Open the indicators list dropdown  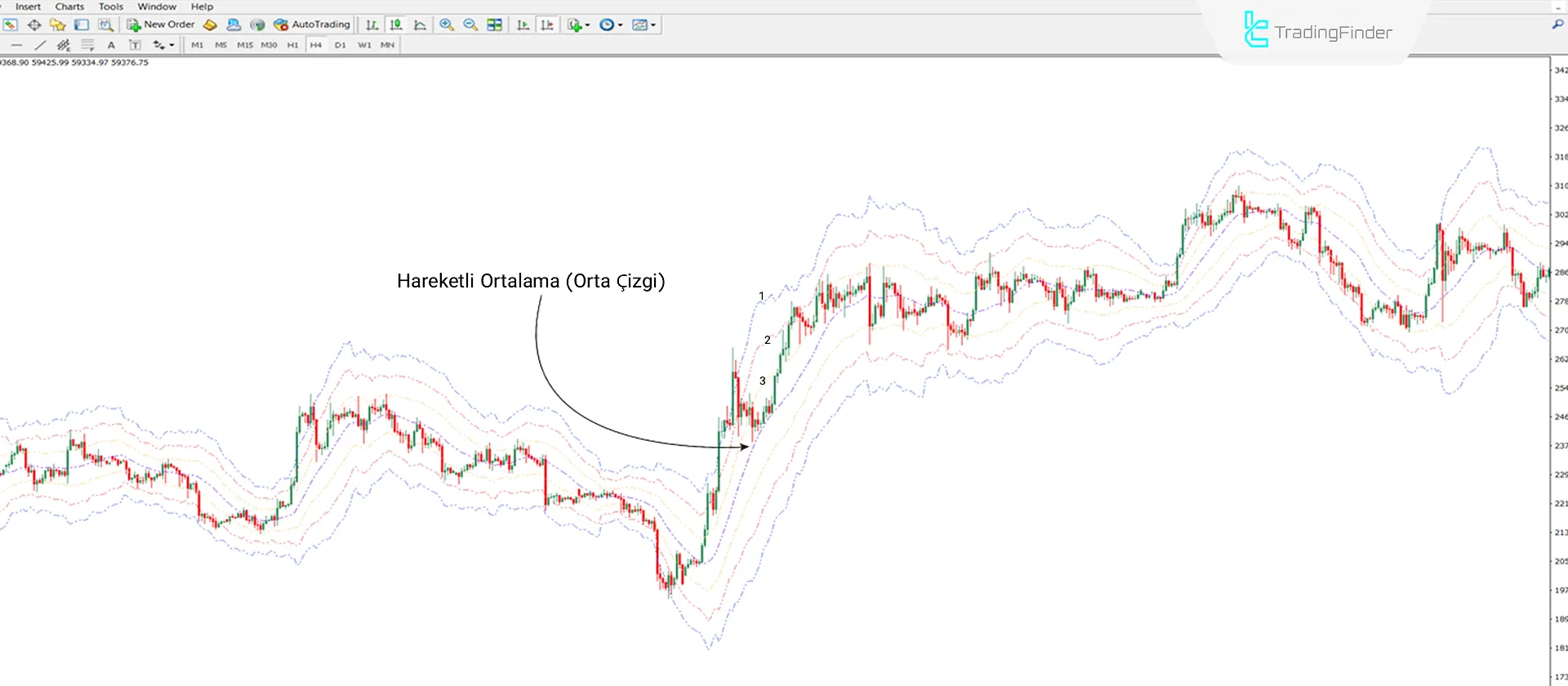pos(578,24)
